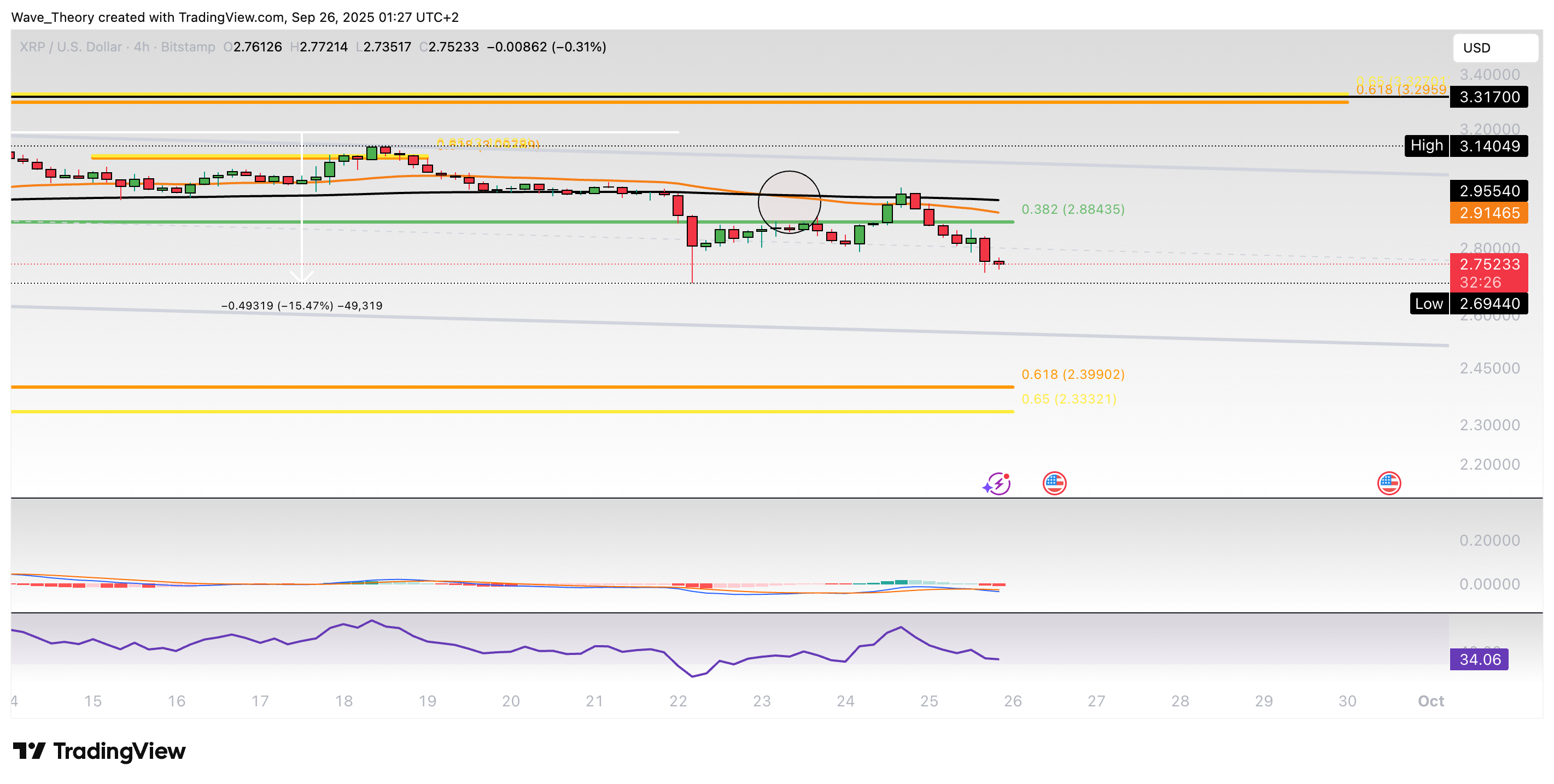This screenshot has width=1554, height=784.
Task: Click the 0.618 (2.39902) Fibonacci level label
Action: 1073,375
